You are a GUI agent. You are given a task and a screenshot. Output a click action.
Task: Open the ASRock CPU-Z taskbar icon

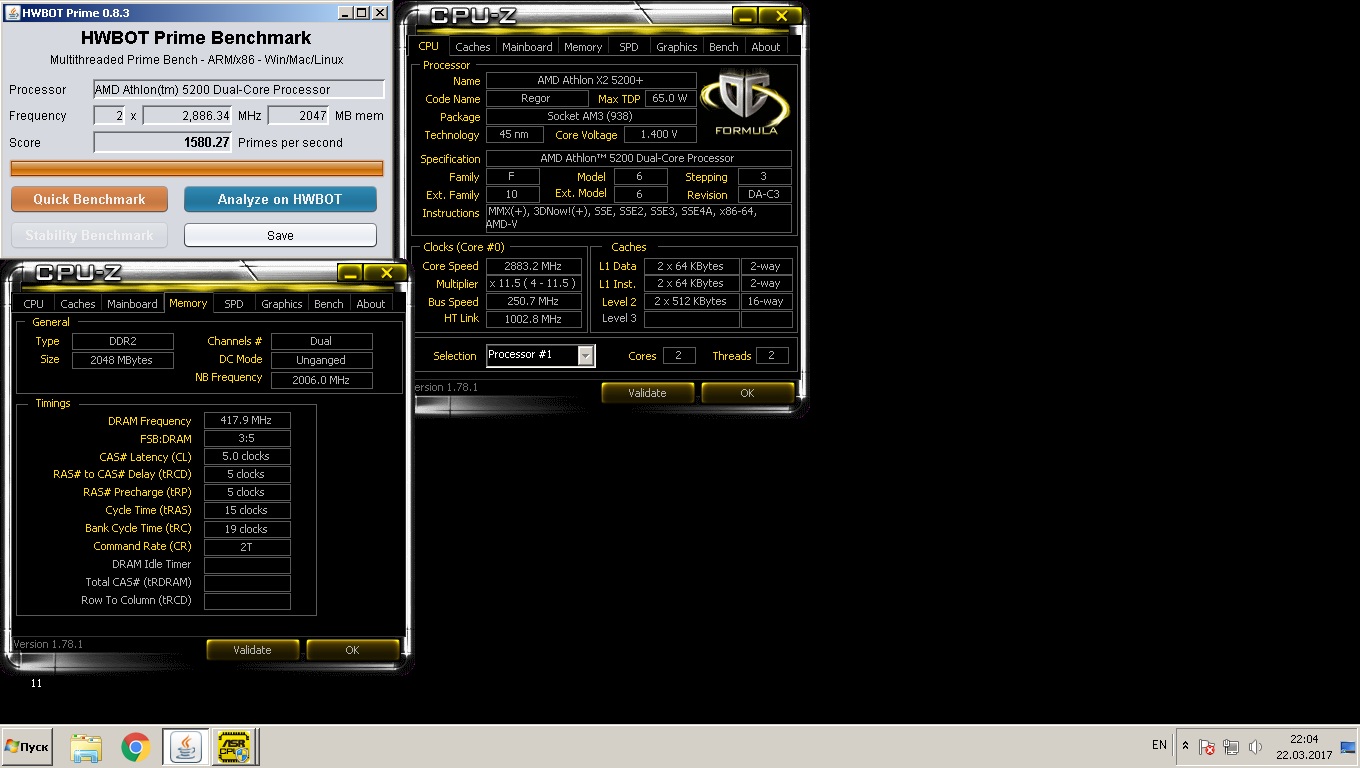[235, 746]
